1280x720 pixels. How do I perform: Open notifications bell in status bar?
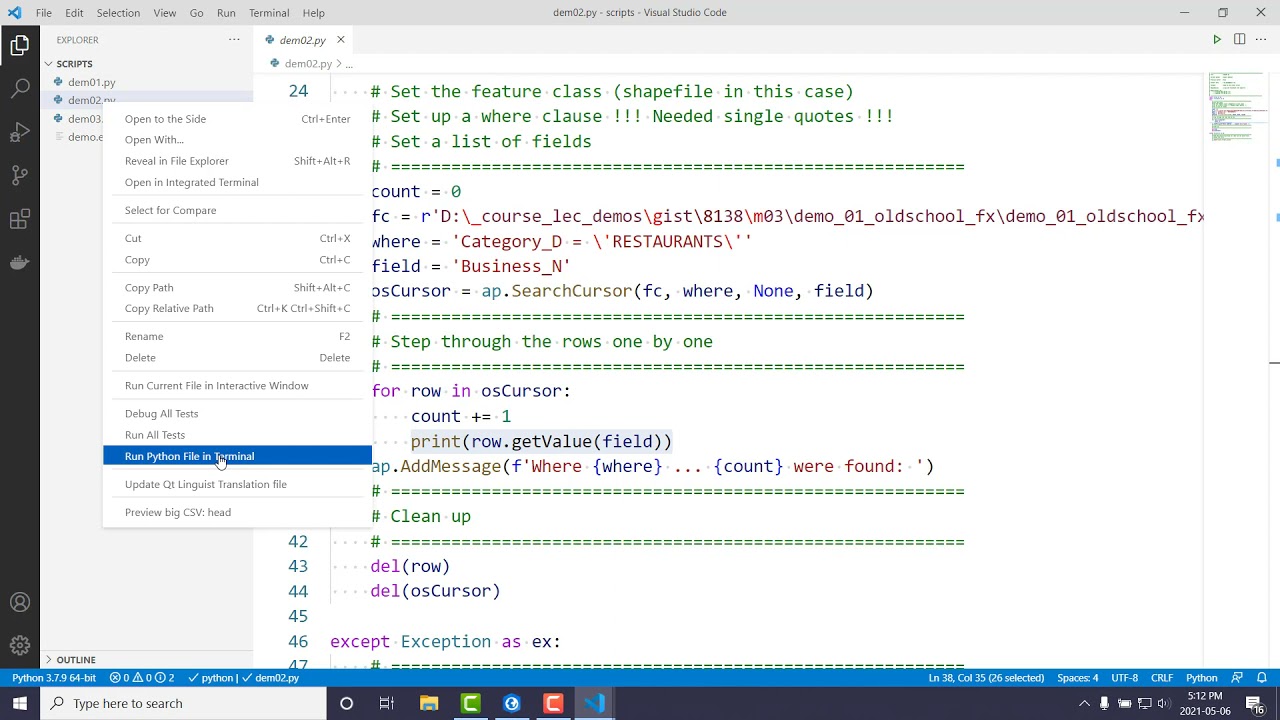coord(1262,678)
